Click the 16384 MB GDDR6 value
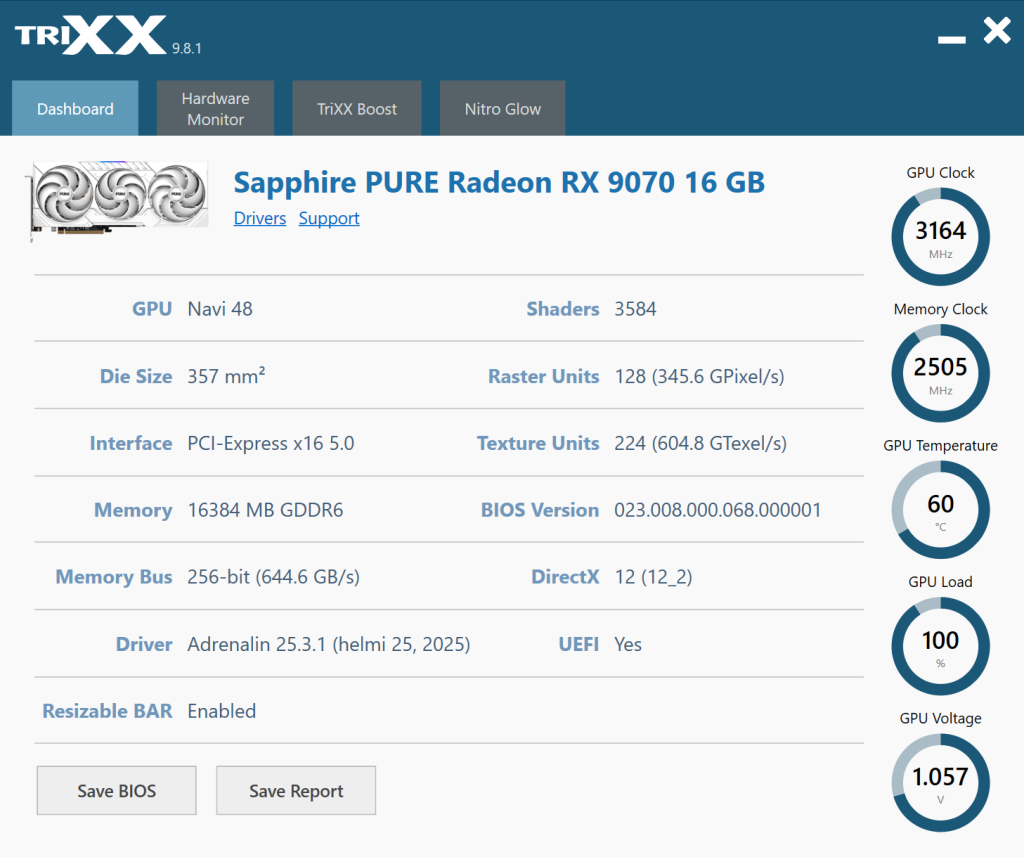This screenshot has height=857, width=1024. click(265, 509)
